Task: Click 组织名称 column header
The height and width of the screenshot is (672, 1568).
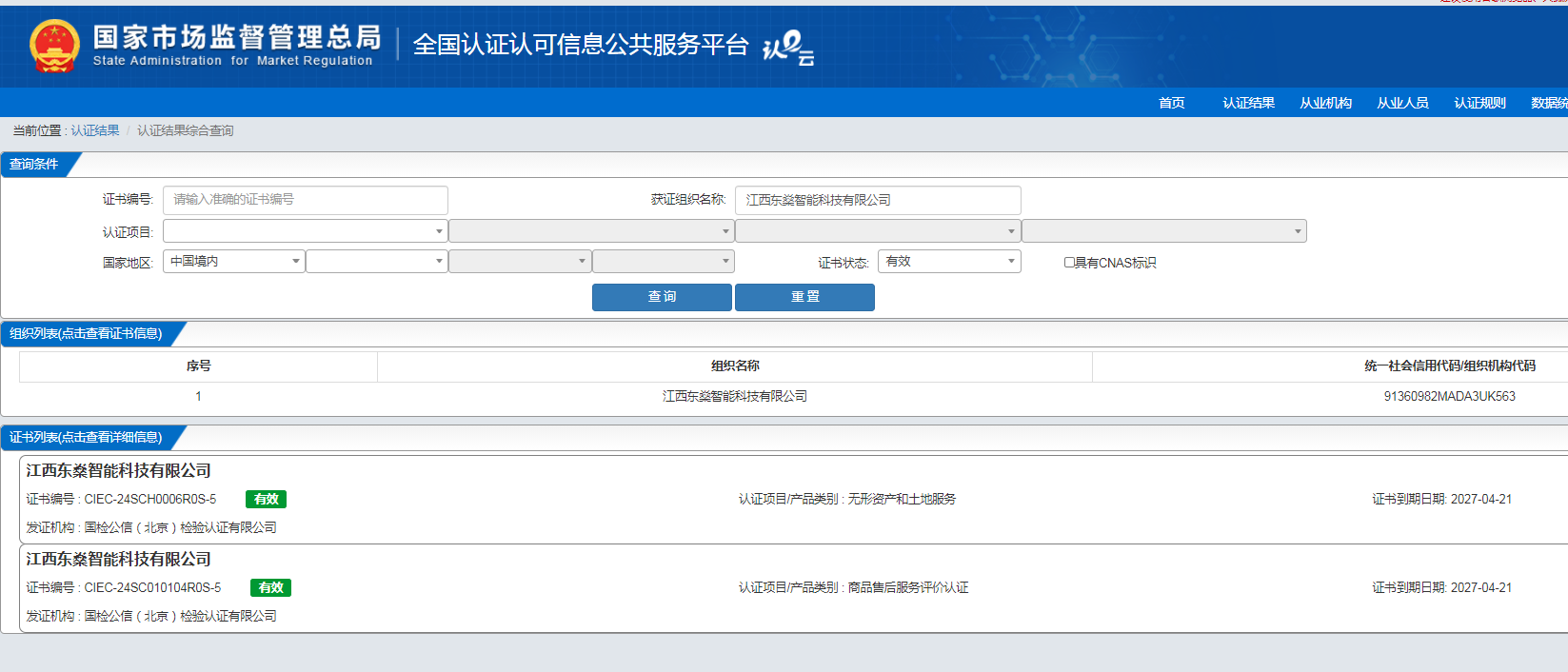Action: (x=735, y=366)
